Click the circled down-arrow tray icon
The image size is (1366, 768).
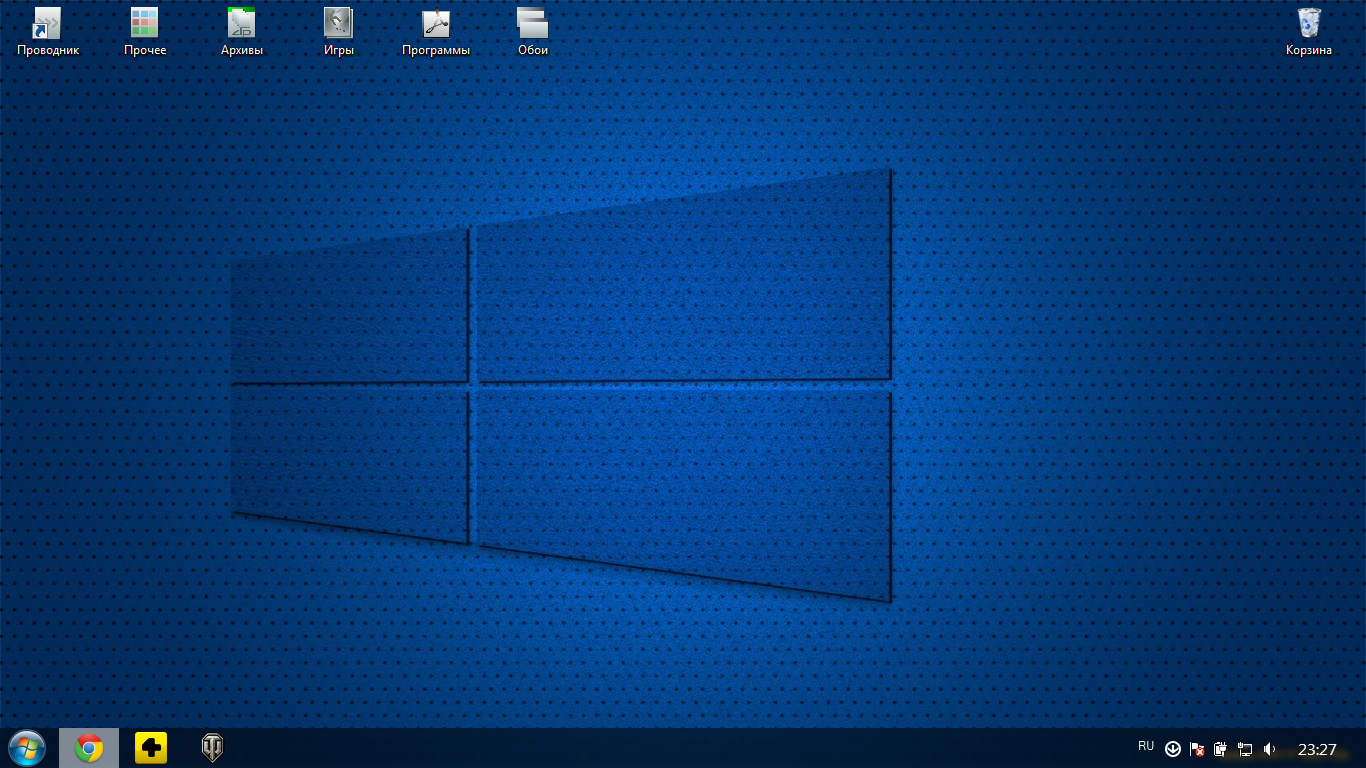pos(1173,749)
